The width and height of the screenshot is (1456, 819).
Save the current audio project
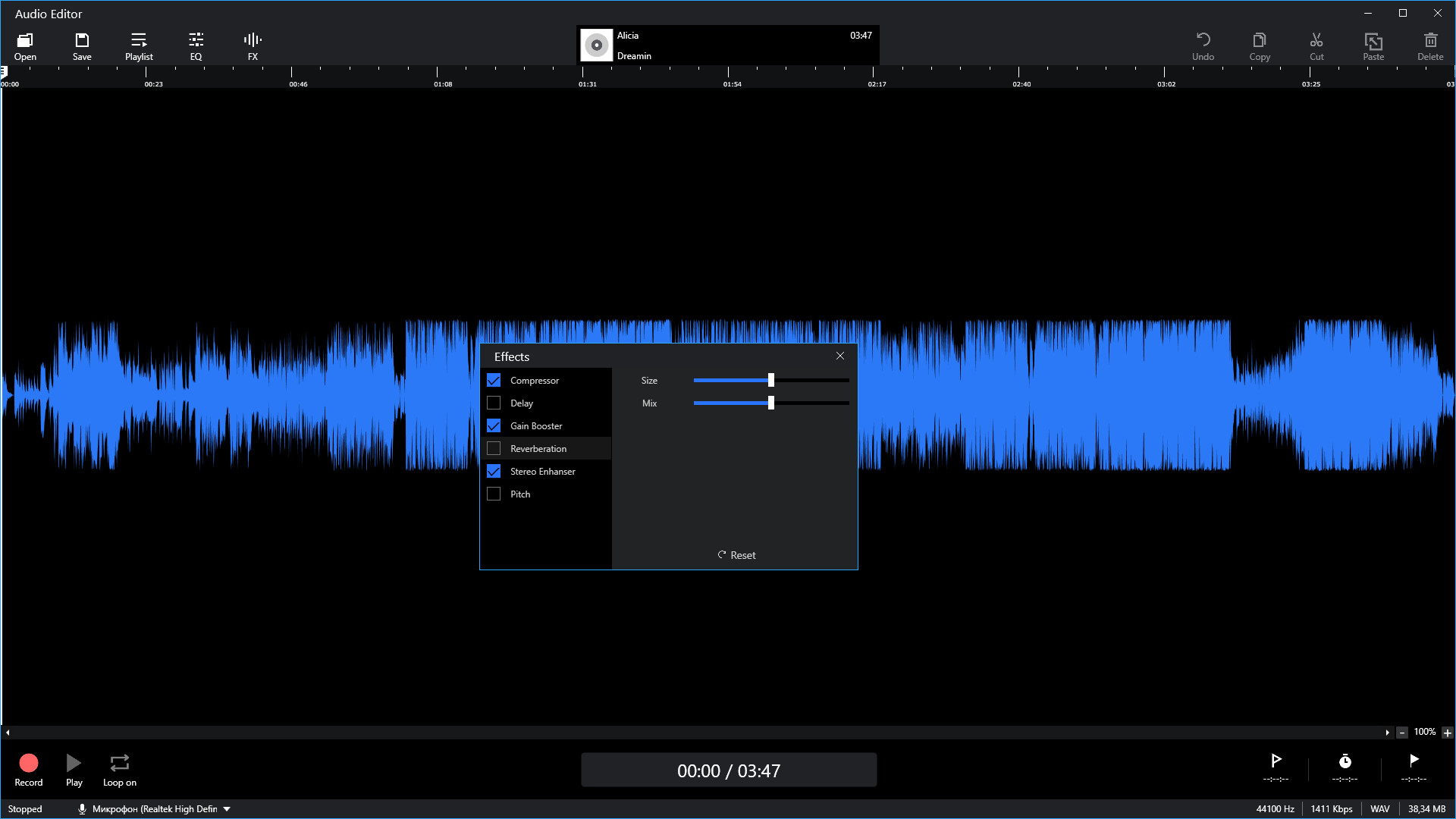[x=82, y=45]
